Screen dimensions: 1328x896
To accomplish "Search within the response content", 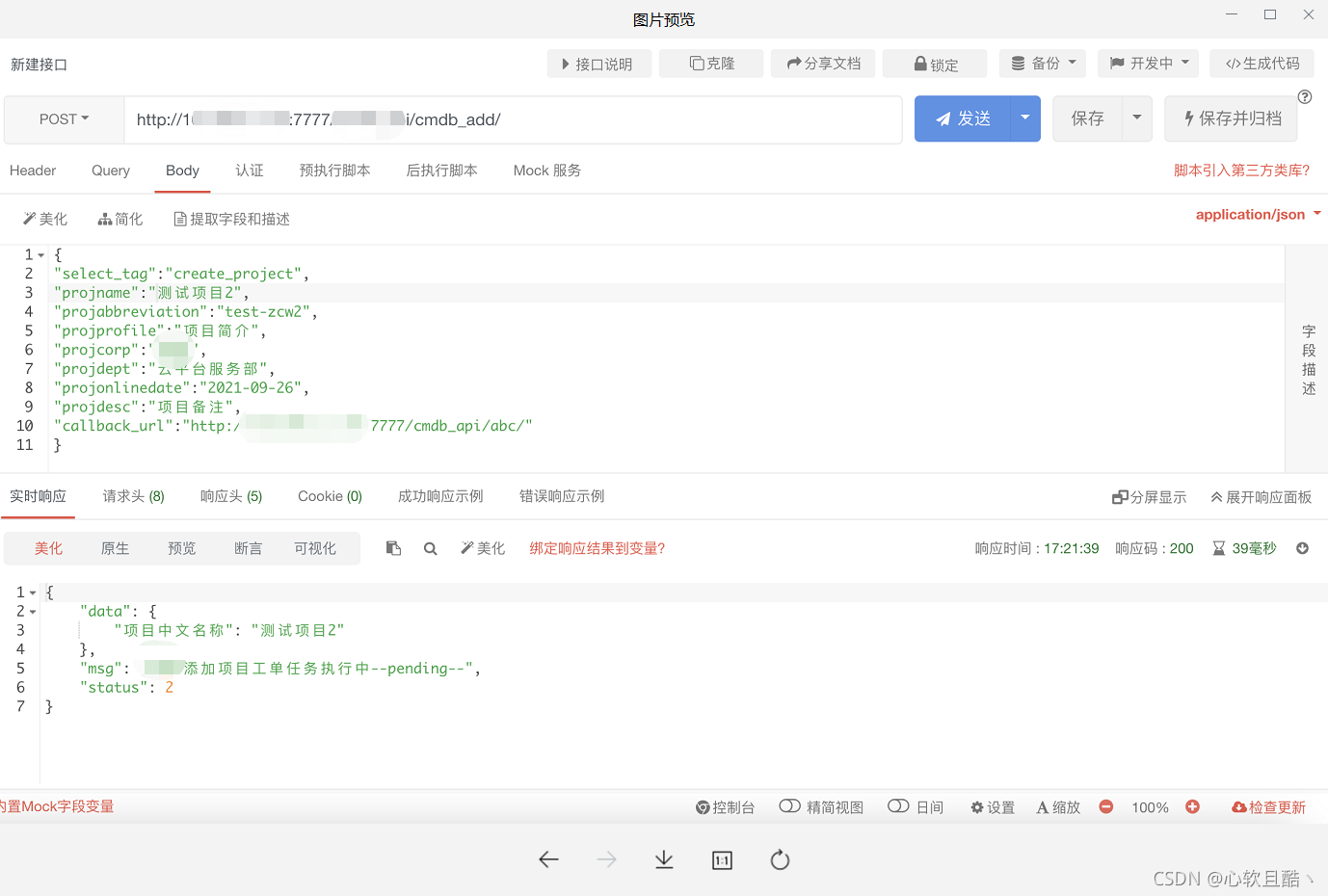I will [430, 547].
